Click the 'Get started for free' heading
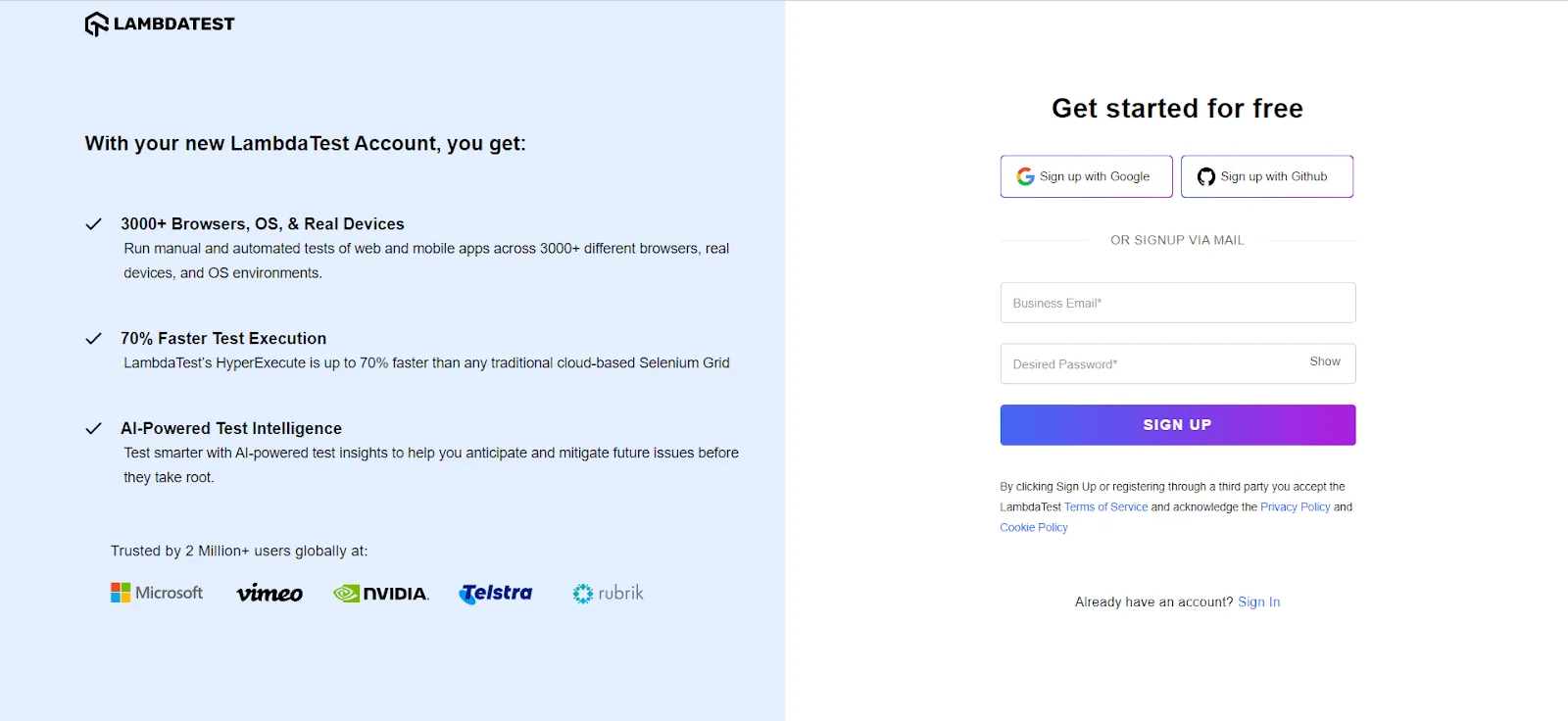 [1178, 109]
